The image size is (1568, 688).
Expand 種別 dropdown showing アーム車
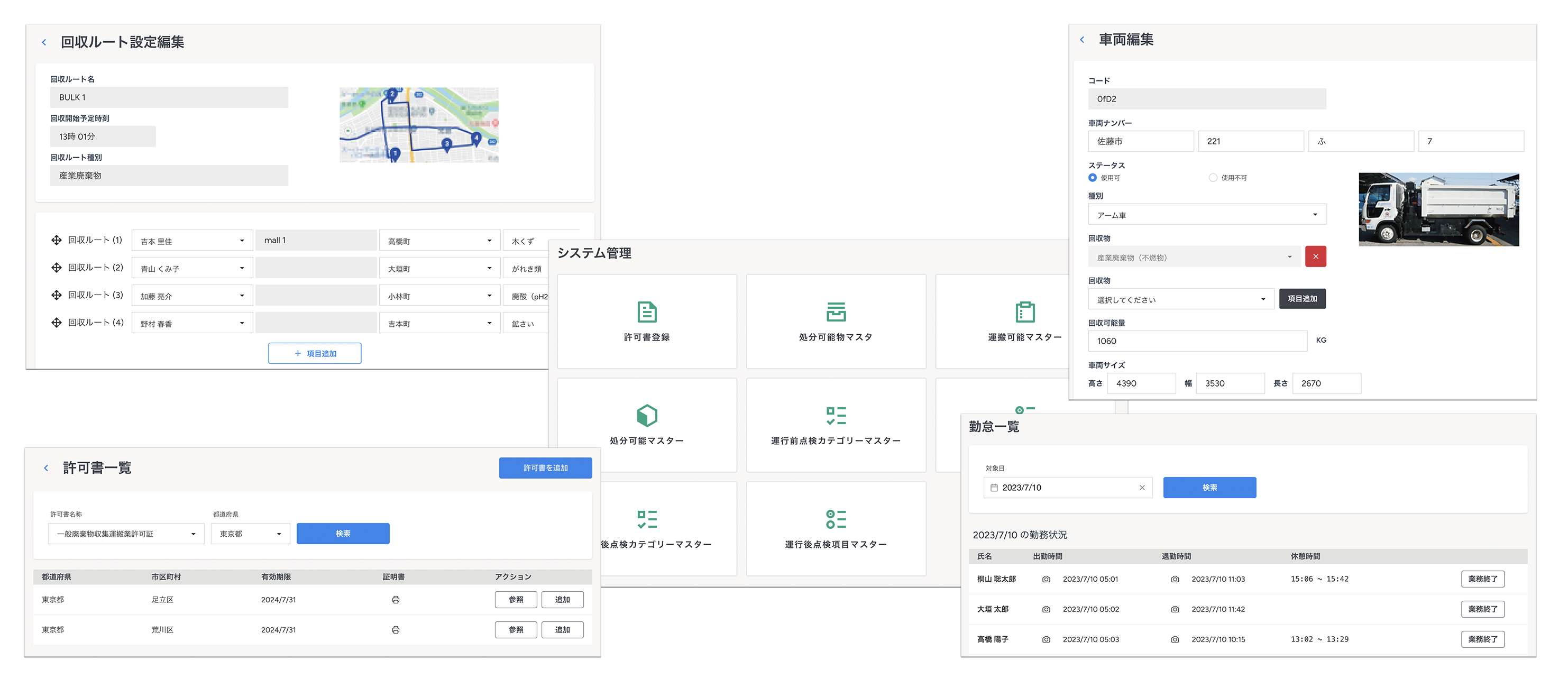pyautogui.click(x=1206, y=215)
